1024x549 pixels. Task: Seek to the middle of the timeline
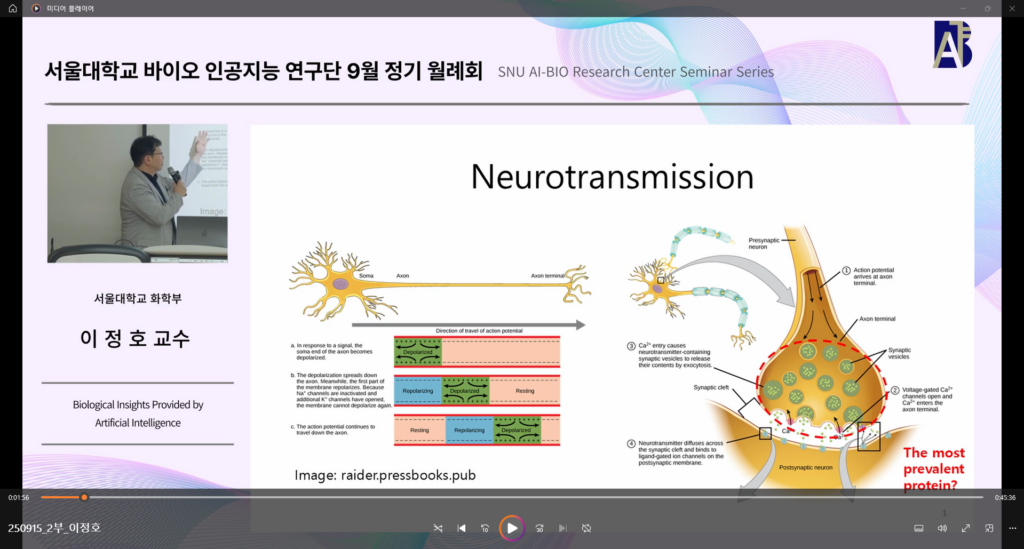(512, 497)
